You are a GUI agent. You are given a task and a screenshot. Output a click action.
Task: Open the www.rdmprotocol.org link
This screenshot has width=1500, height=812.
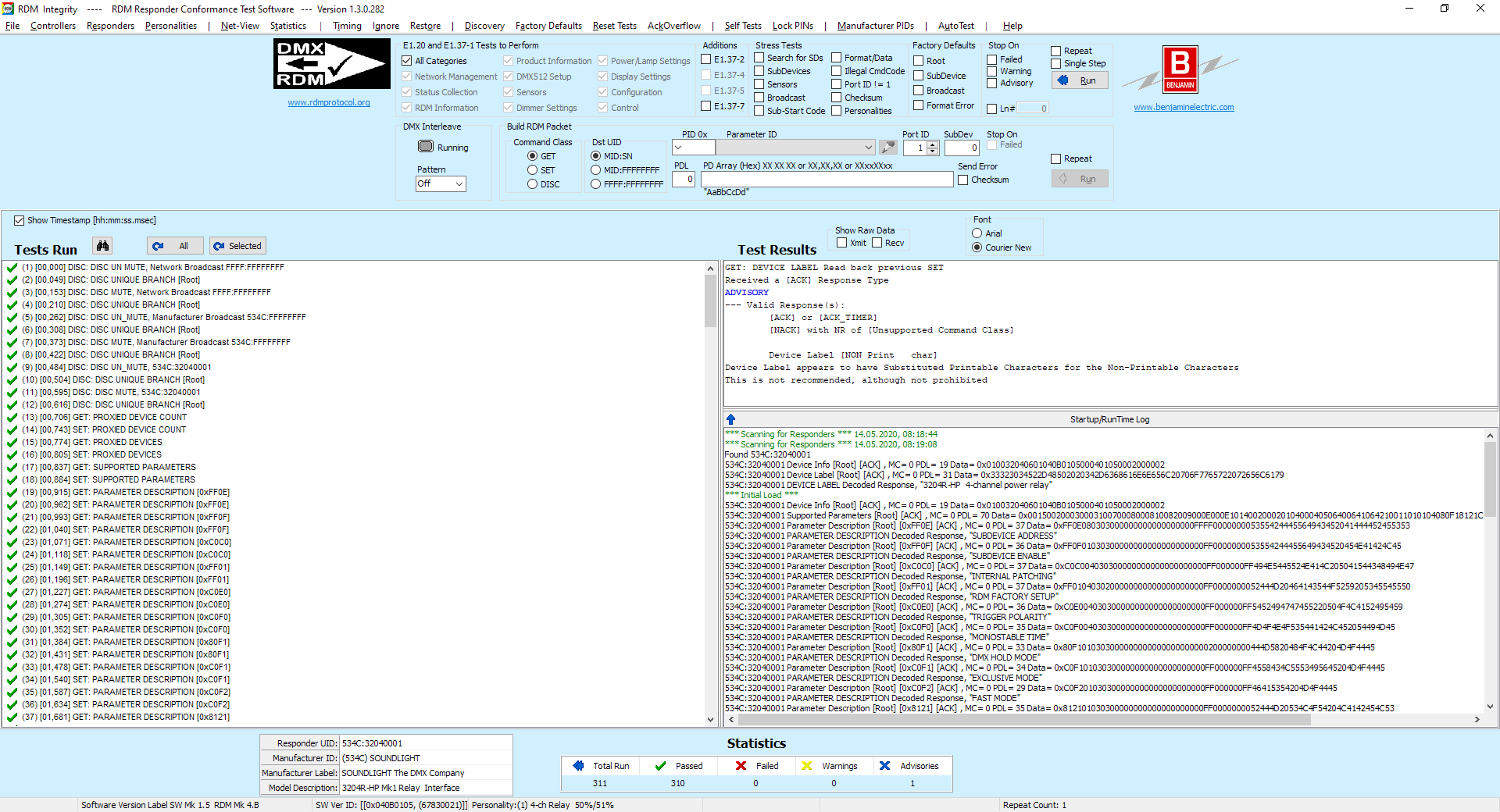(329, 102)
